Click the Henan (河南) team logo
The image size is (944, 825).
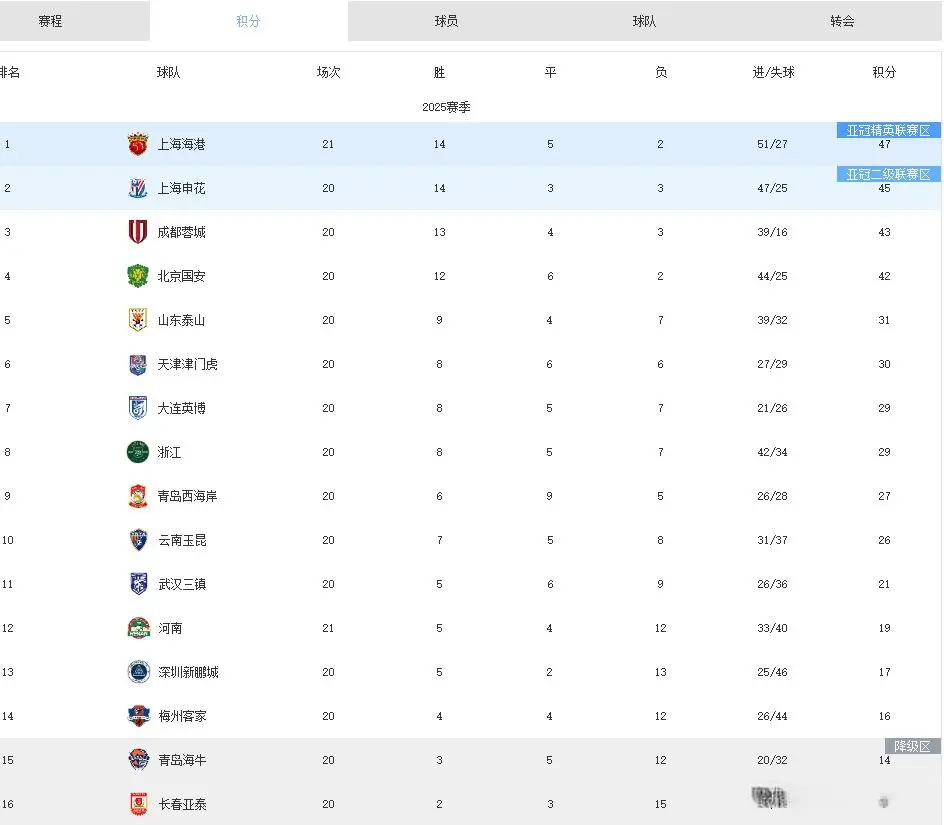pyautogui.click(x=138, y=628)
